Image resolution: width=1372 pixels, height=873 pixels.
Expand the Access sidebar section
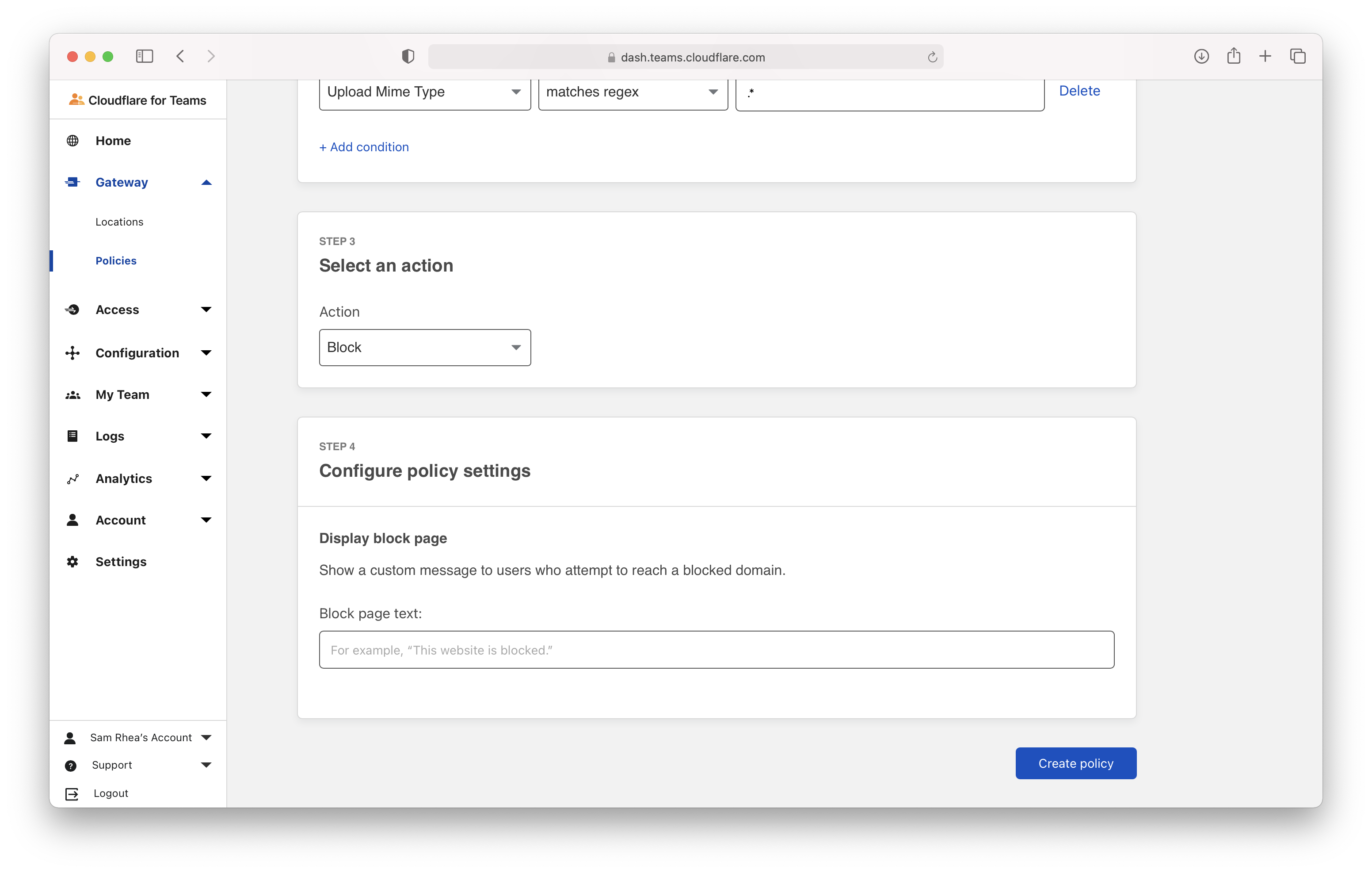(206, 310)
